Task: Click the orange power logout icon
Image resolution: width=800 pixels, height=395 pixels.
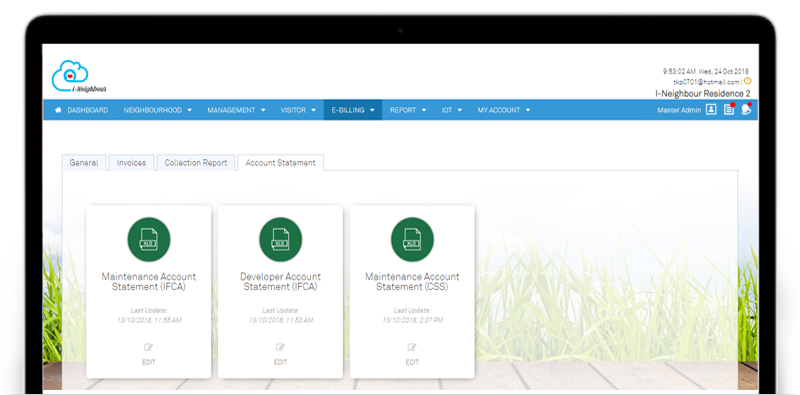Action: point(747,81)
